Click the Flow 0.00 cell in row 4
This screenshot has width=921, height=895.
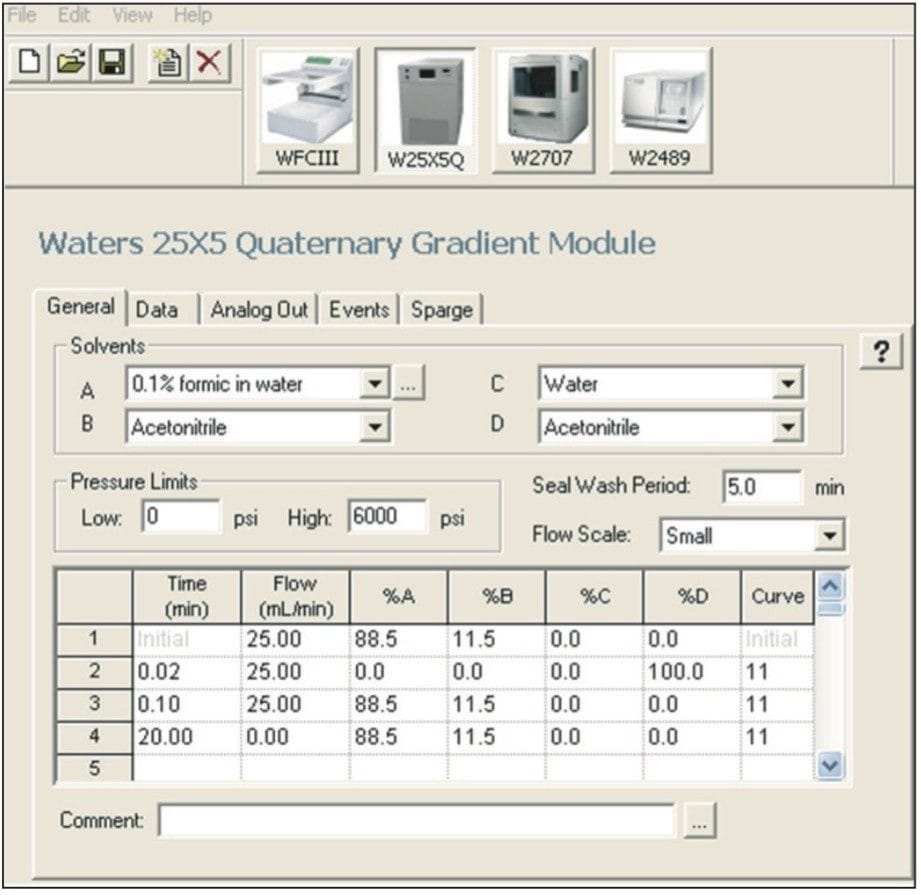tap(295, 736)
